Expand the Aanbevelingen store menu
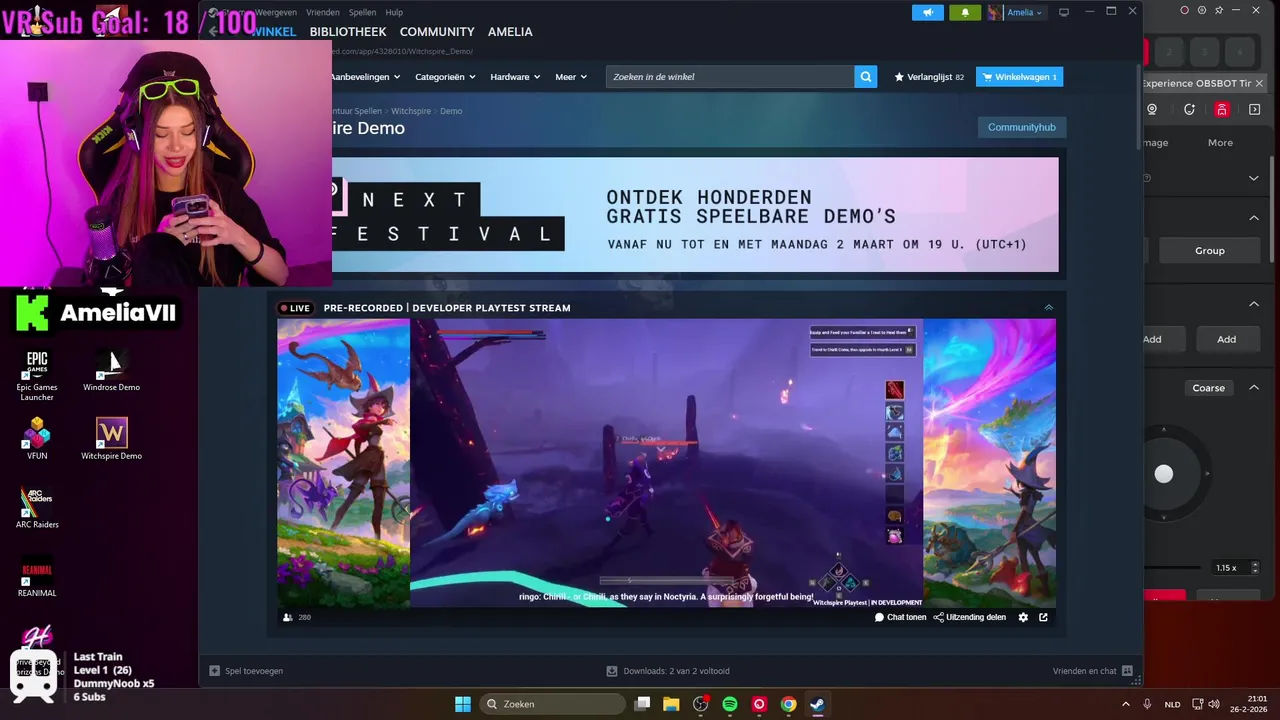 (366, 77)
